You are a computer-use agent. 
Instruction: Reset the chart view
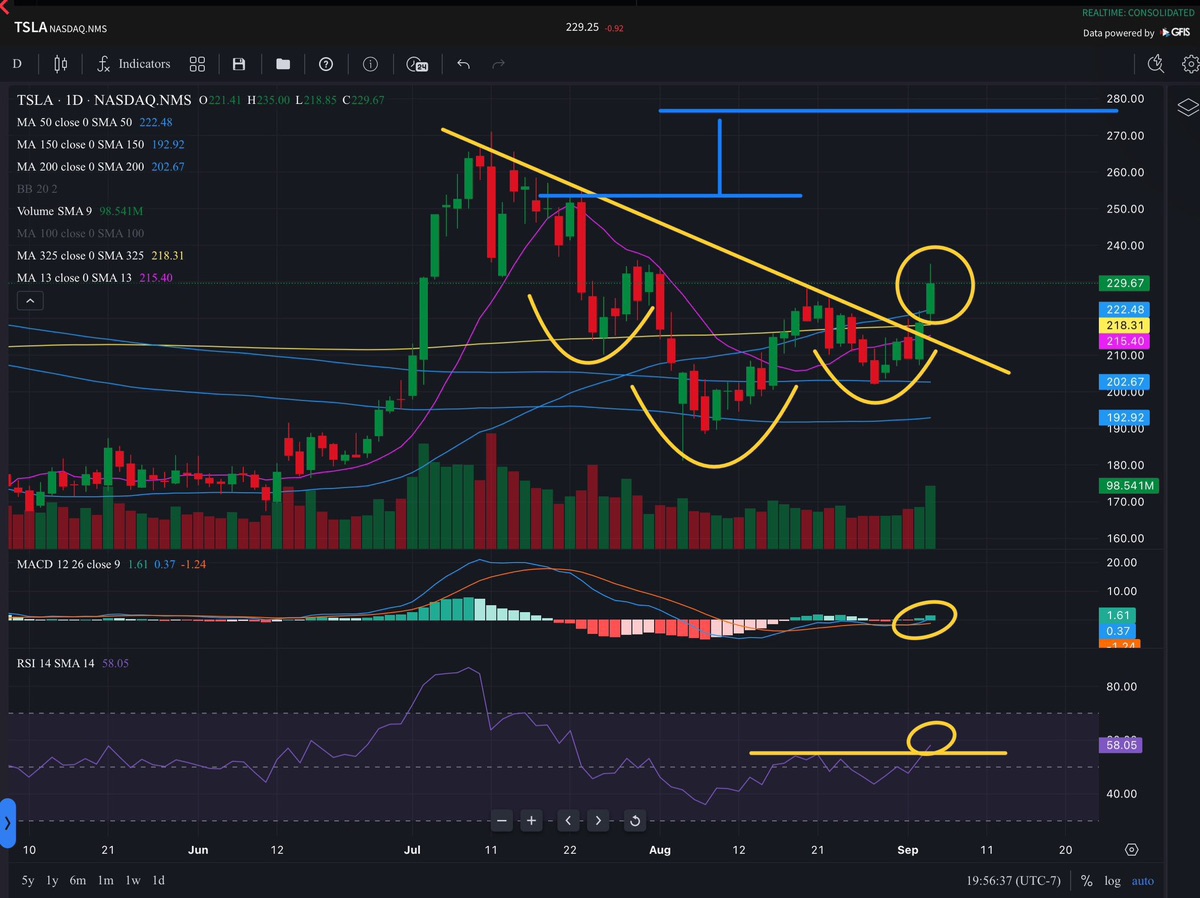click(x=634, y=821)
